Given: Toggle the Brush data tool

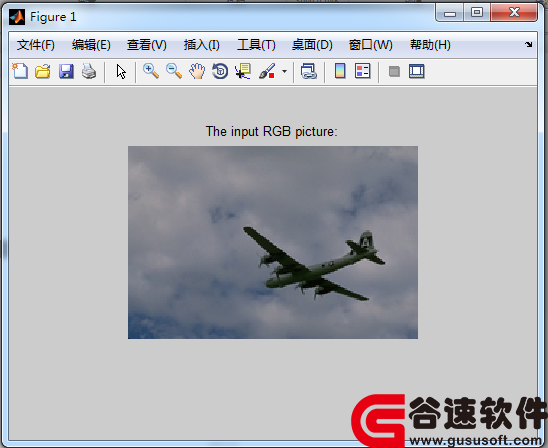Looking at the screenshot, I should pyautogui.click(x=267, y=71).
